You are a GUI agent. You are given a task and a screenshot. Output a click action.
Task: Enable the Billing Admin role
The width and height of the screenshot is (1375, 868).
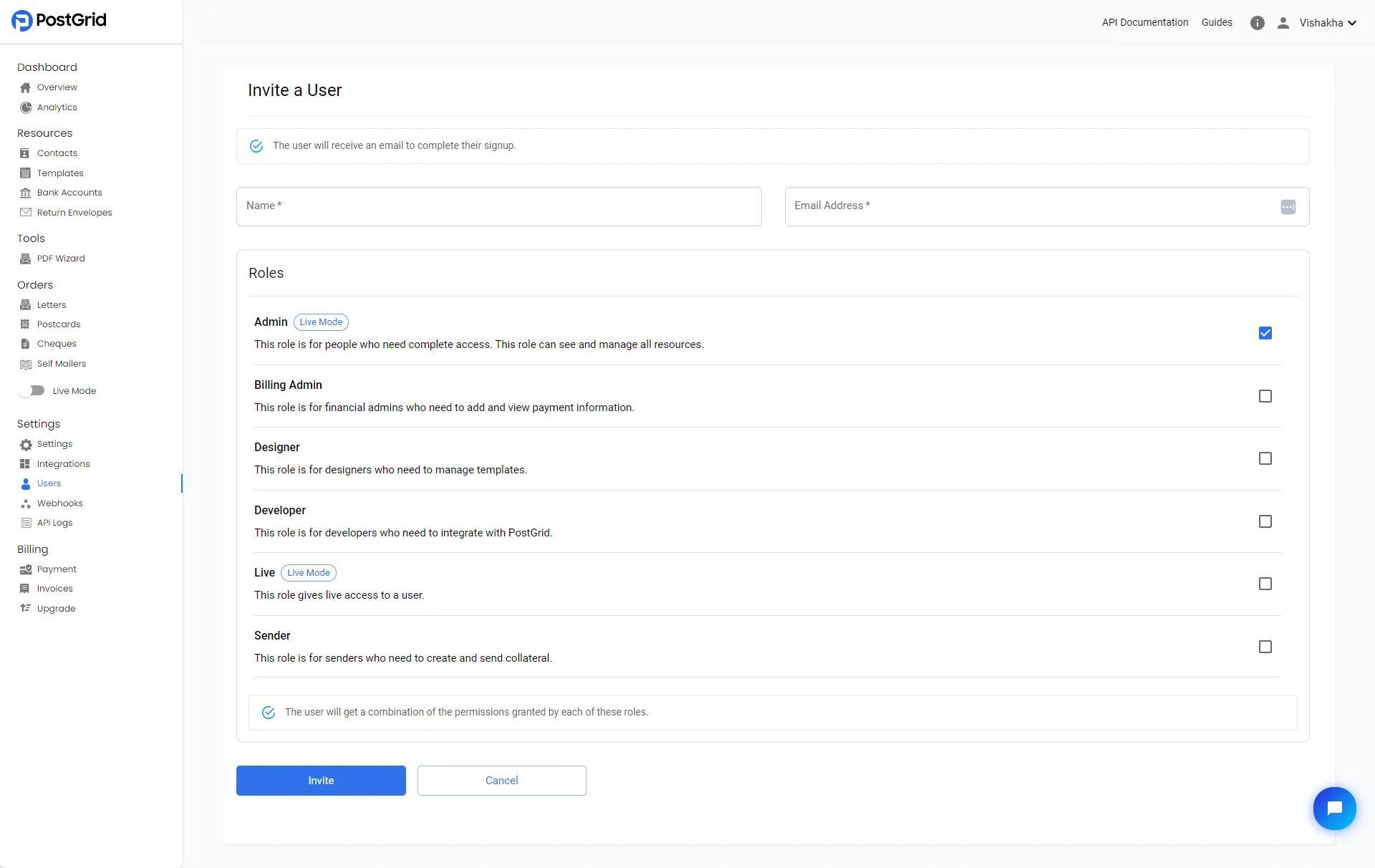(x=1265, y=396)
